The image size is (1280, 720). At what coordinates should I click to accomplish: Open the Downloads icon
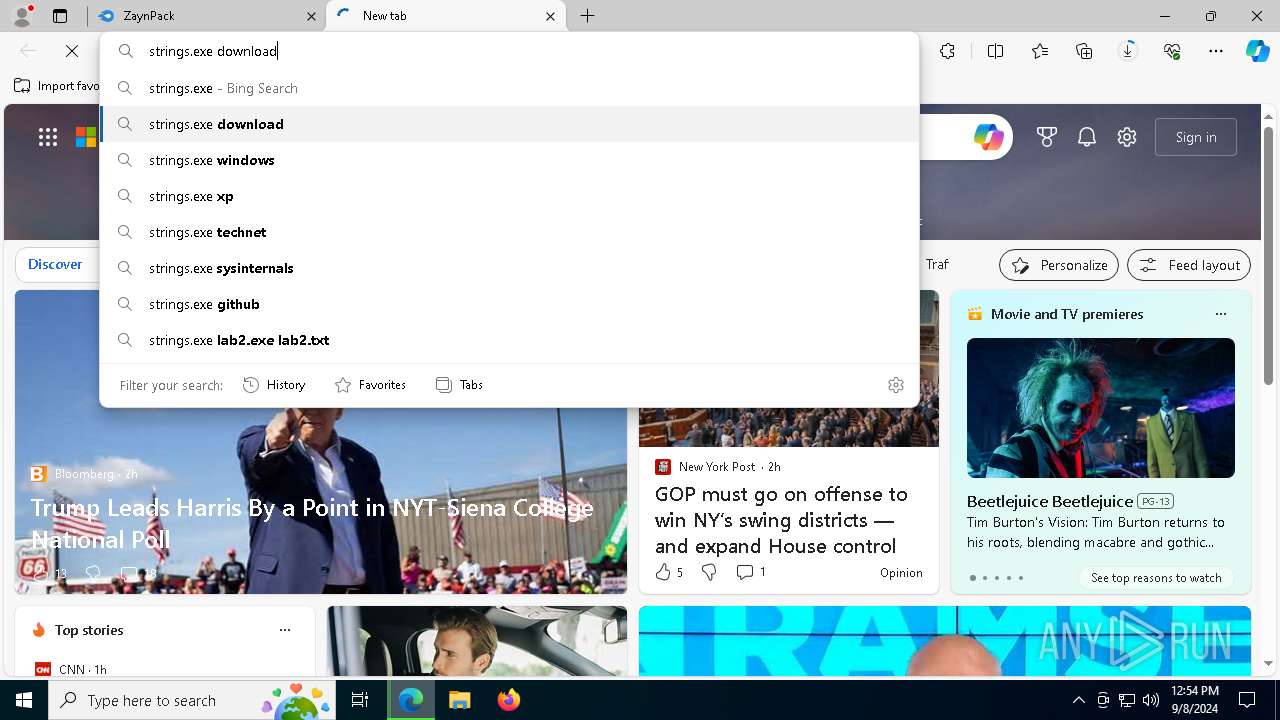[1128, 51]
